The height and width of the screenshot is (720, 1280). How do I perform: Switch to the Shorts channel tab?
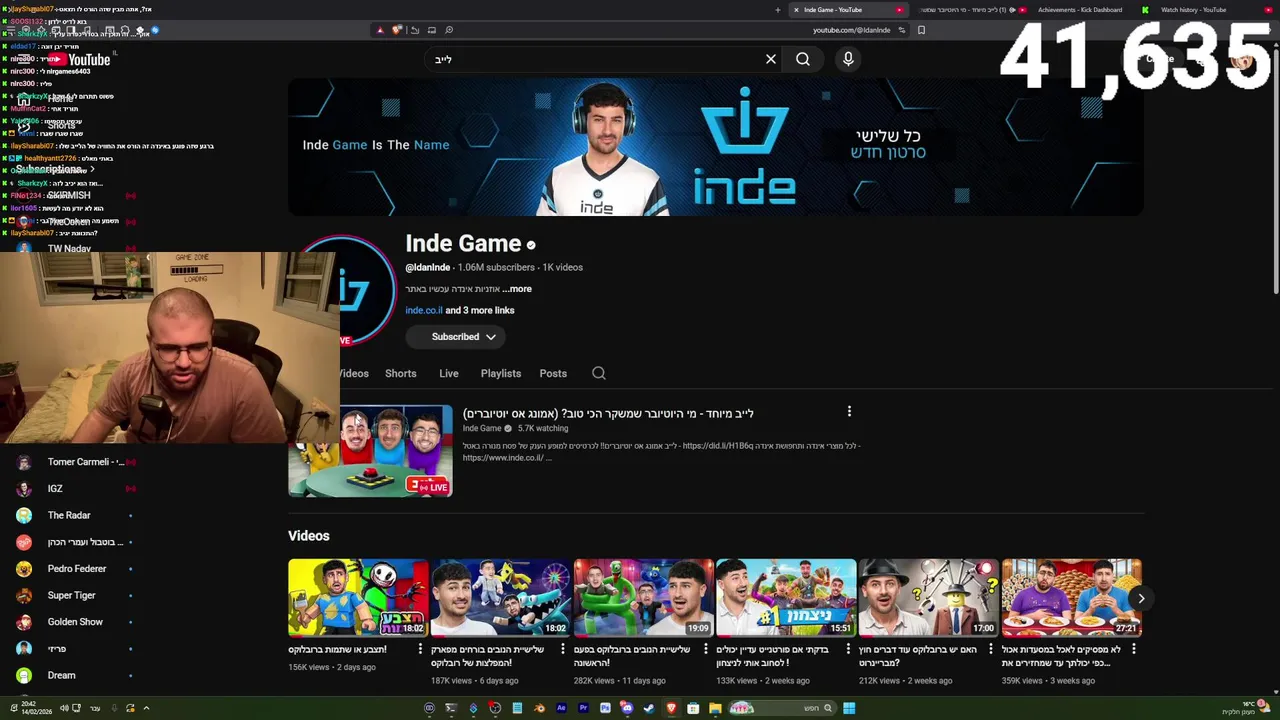point(401,373)
